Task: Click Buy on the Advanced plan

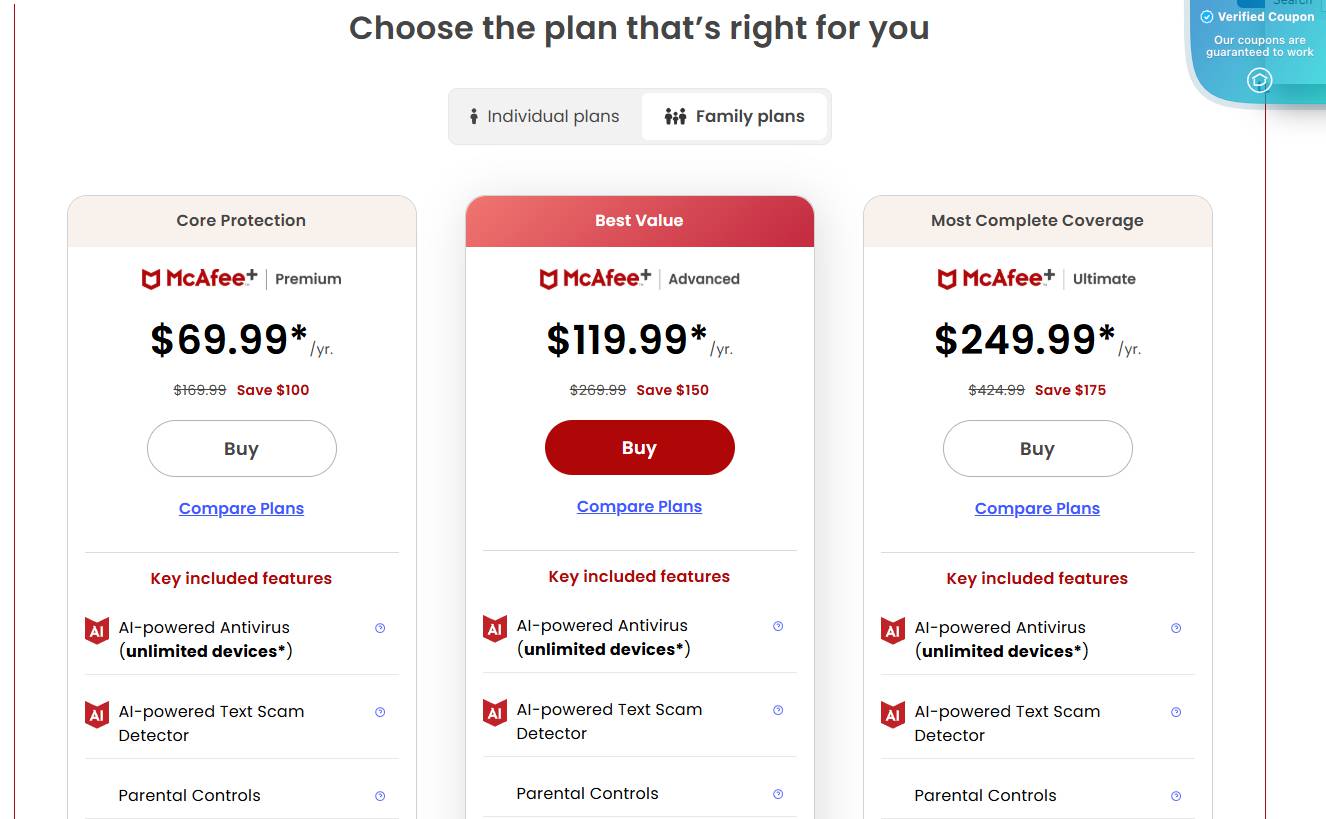Action: point(639,447)
